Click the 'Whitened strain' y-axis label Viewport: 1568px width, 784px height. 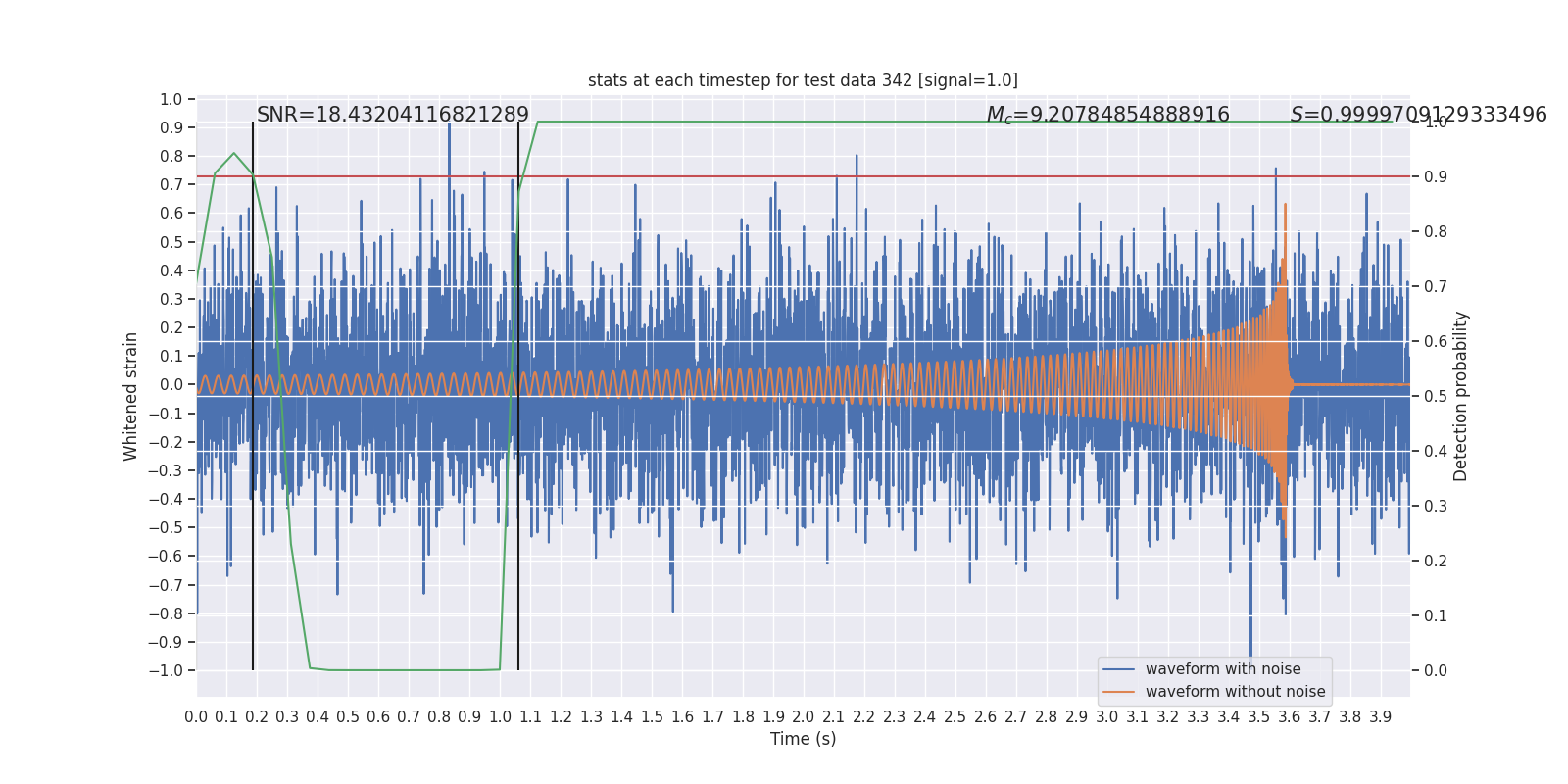click(x=131, y=396)
